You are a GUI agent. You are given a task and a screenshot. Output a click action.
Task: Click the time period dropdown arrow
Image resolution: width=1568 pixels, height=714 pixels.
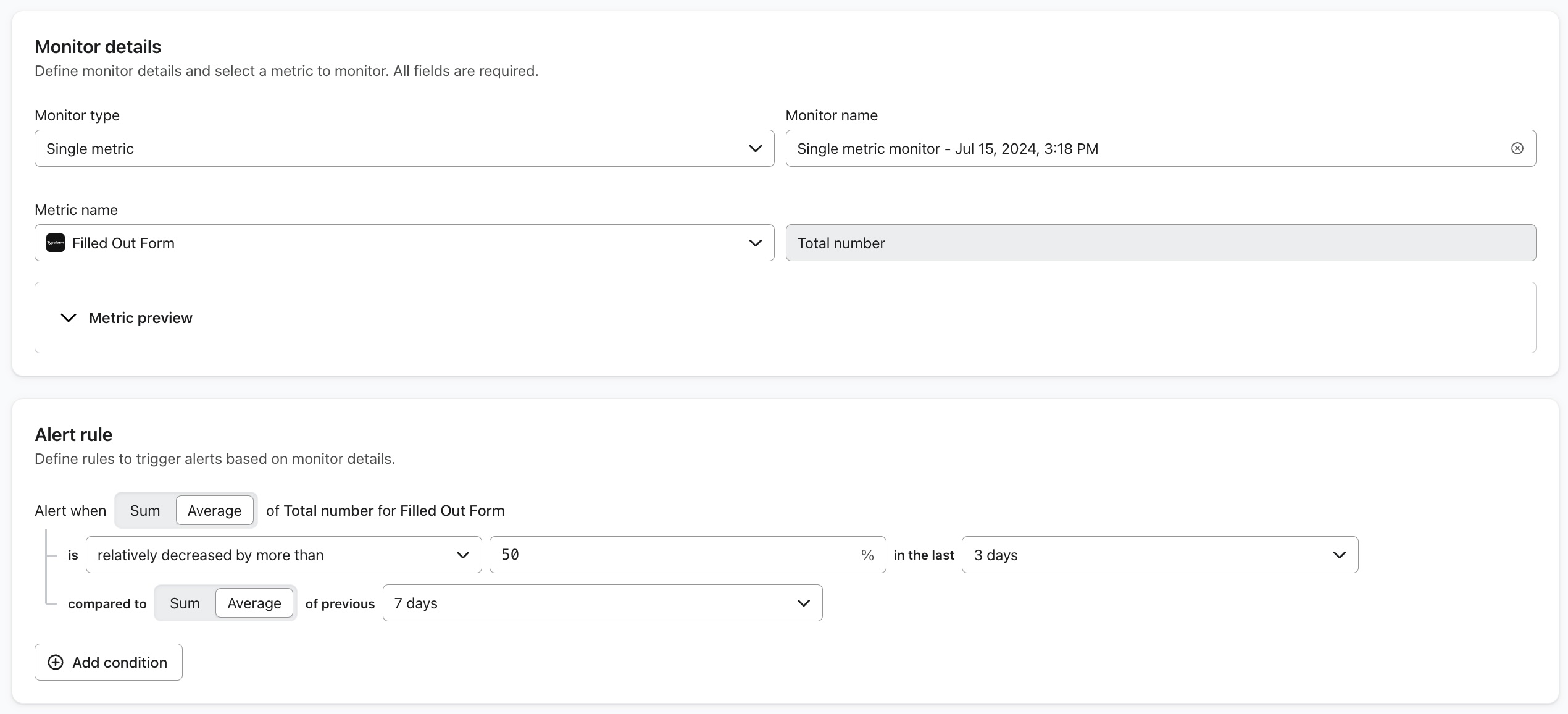coord(1338,554)
